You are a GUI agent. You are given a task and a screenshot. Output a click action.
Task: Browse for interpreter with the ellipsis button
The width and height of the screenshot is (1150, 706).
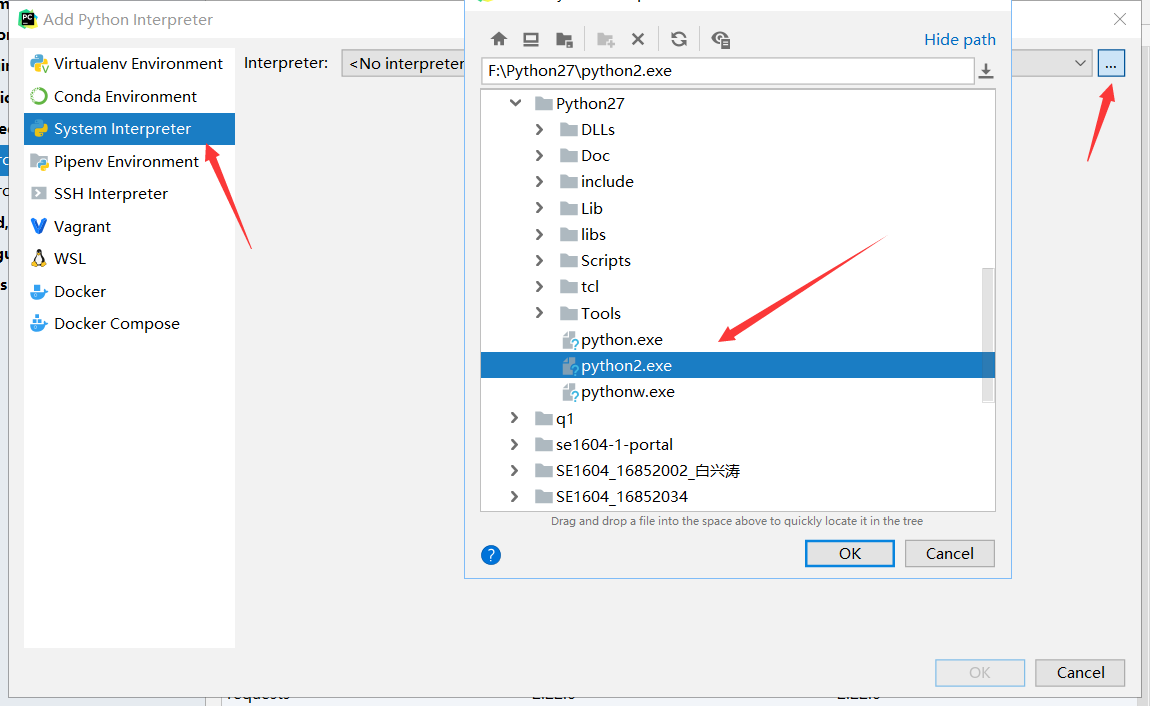click(x=1111, y=64)
